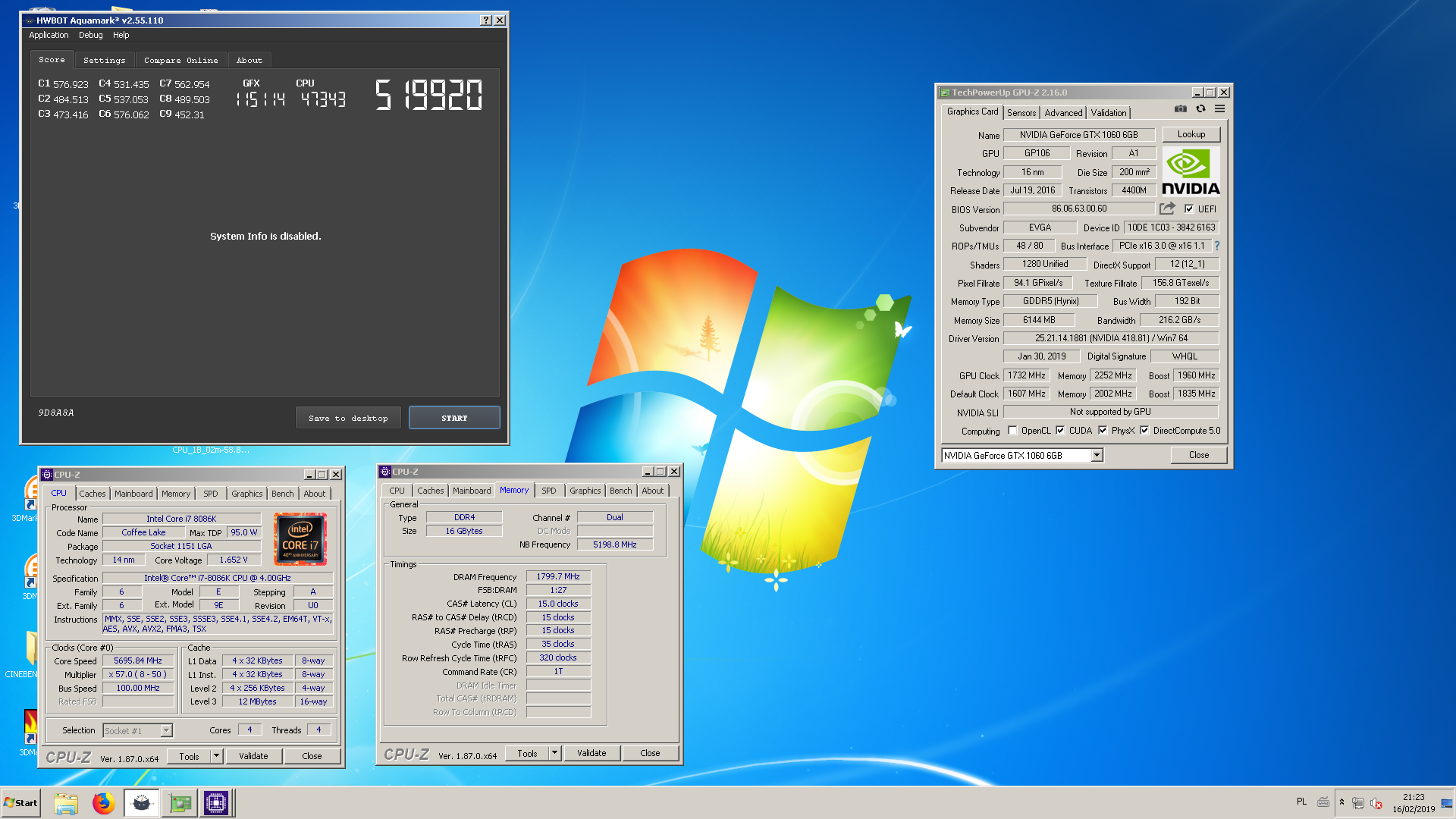The height and width of the screenshot is (819, 1456).
Task: Open the Bench tab in CPU-Z Memory window
Action: pos(620,491)
